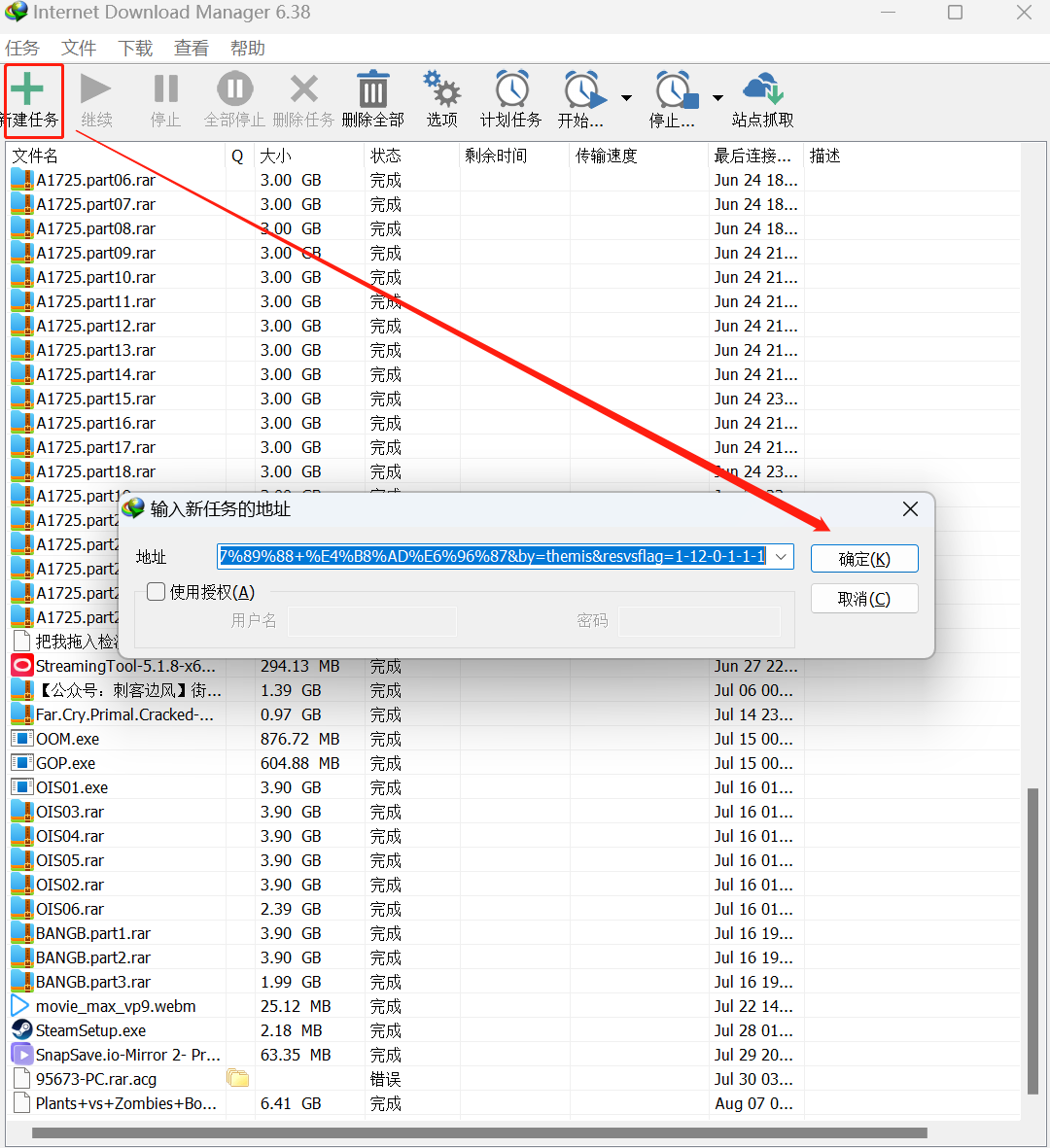This screenshot has width=1050, height=1148.
Task: Sort by 传输速度 column header
Action: [x=639, y=156]
